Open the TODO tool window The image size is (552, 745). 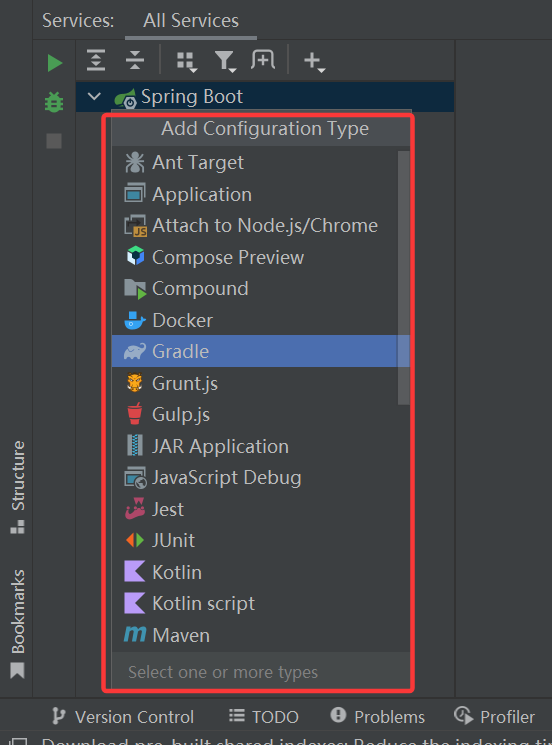(x=264, y=716)
